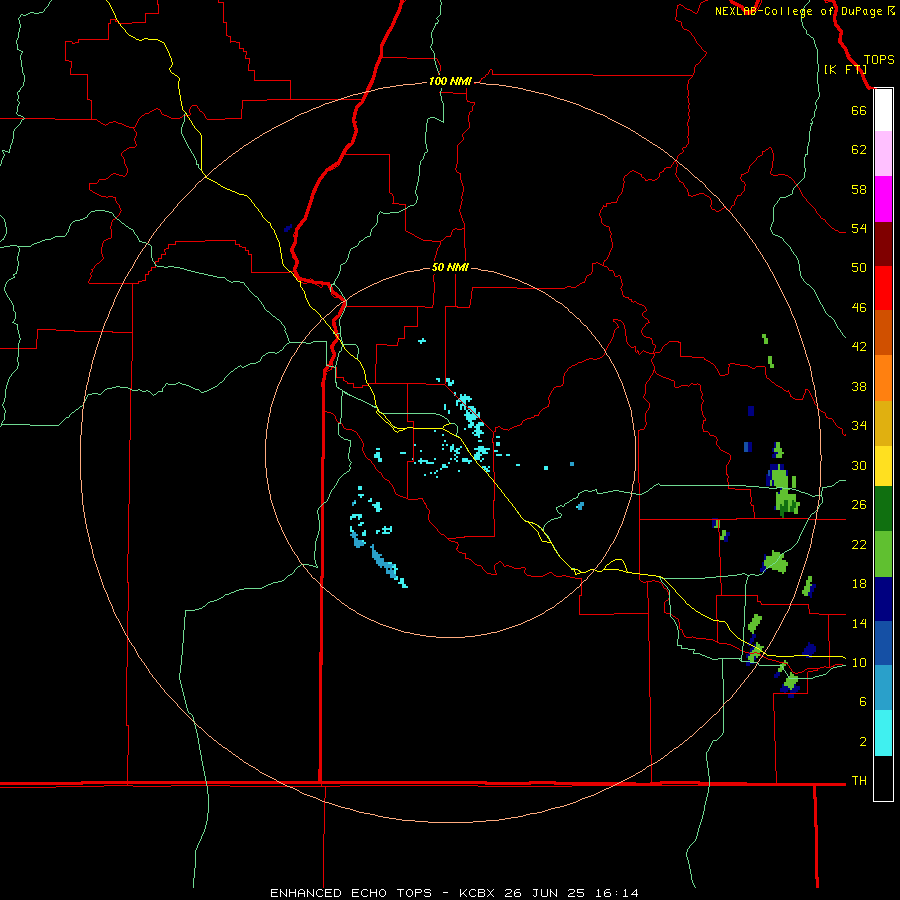
Task: Click the legend value 14
Action: (859, 623)
